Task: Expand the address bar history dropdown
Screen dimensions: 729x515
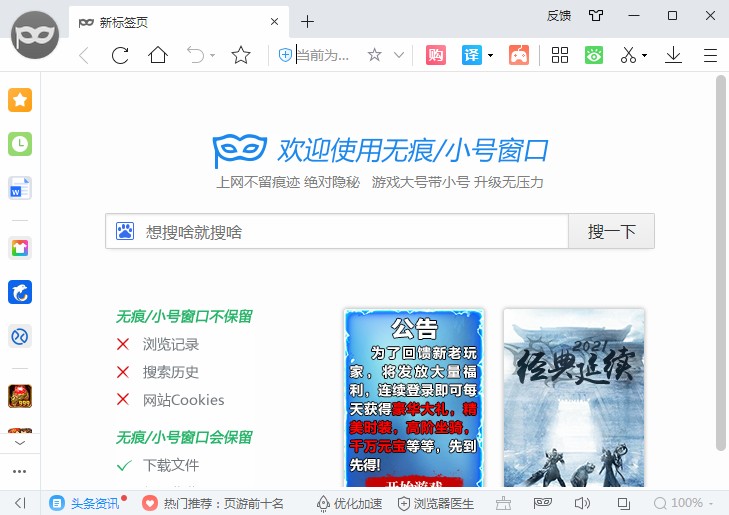Action: point(398,55)
